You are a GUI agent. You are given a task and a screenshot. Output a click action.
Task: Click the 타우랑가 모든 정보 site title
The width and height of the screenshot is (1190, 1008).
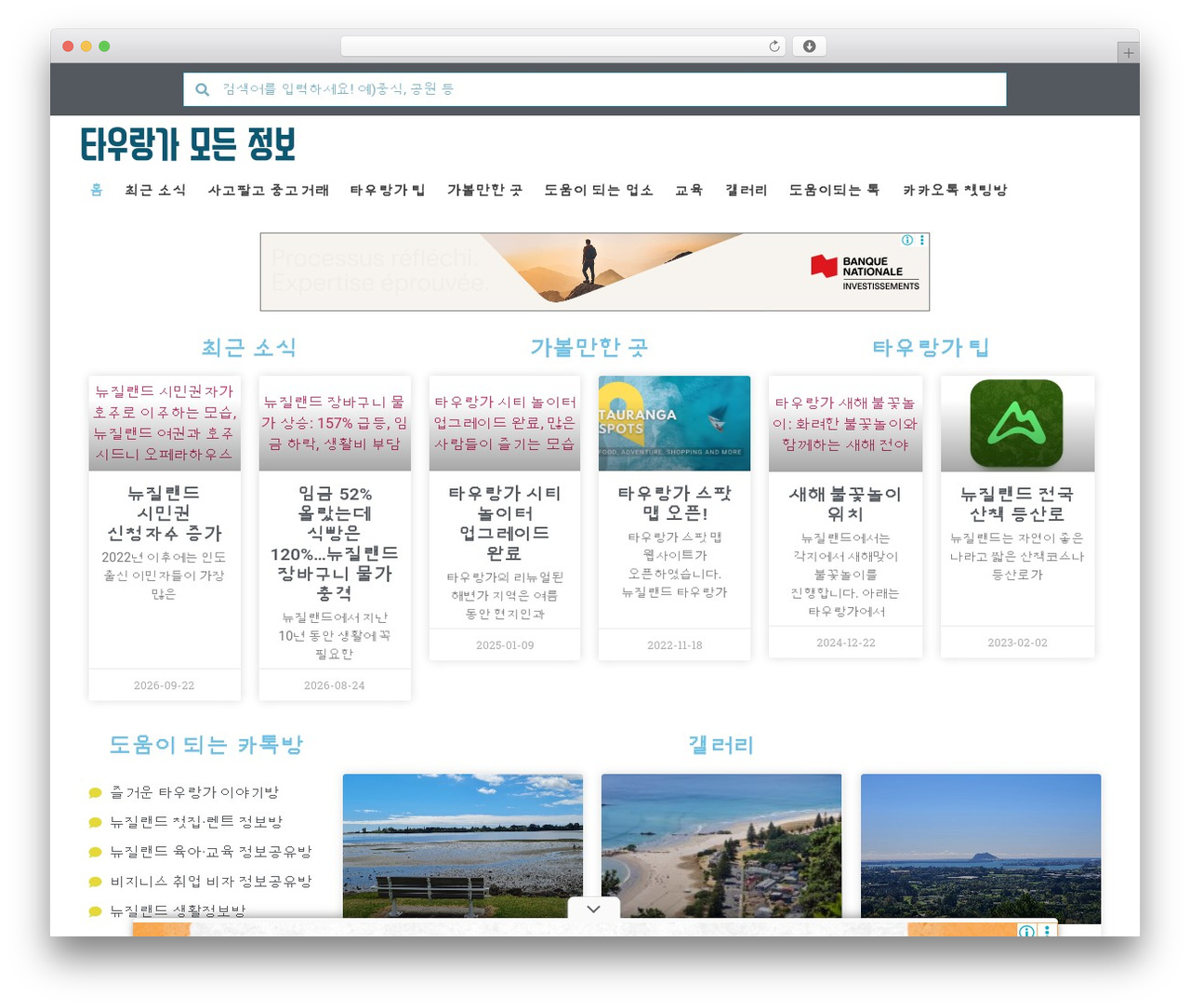coord(188,145)
